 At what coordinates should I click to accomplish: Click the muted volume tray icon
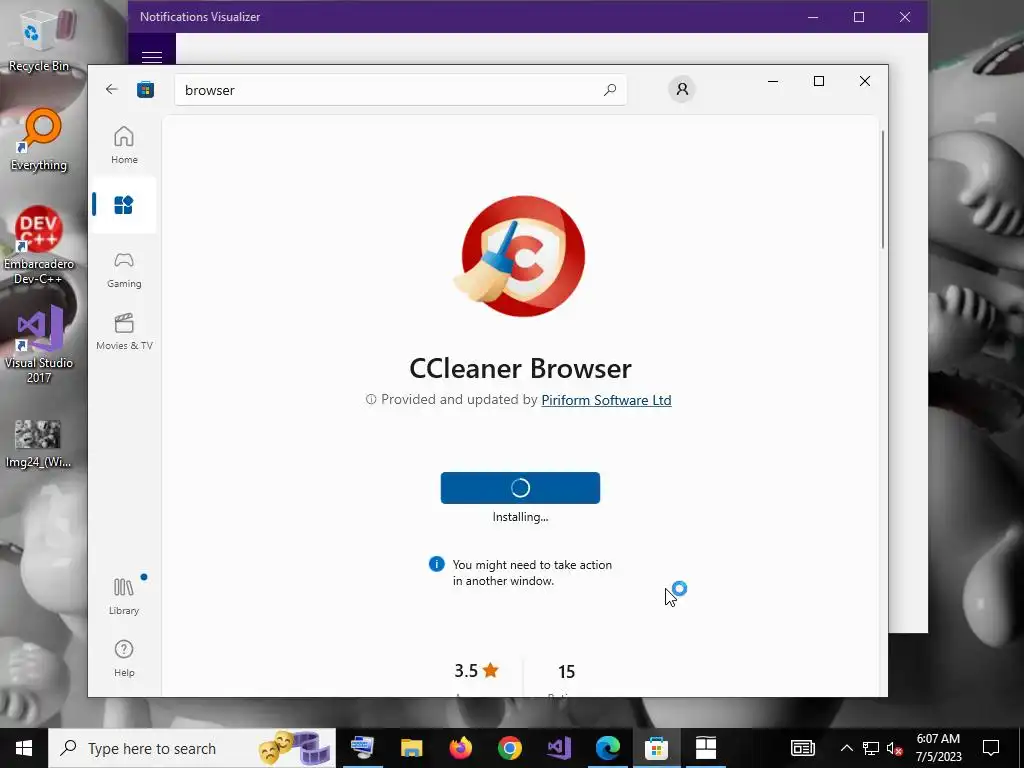(x=895, y=748)
